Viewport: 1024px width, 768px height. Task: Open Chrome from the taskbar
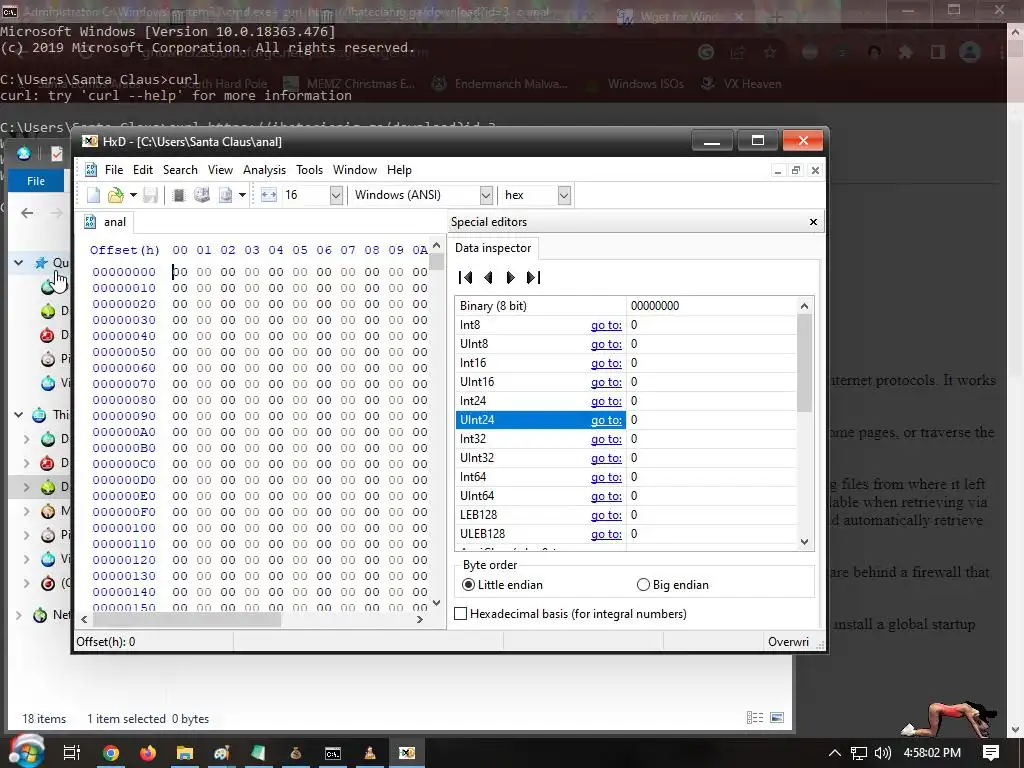[x=111, y=753]
